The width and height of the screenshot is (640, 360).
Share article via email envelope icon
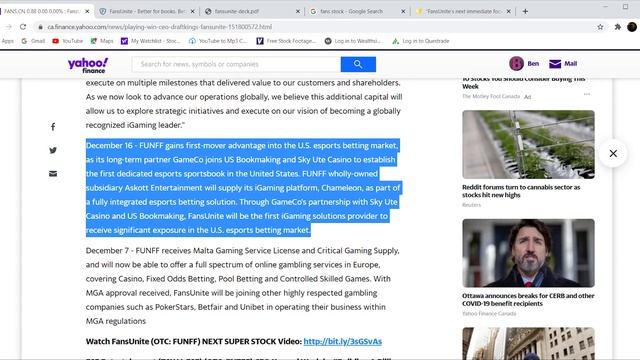click(53, 174)
